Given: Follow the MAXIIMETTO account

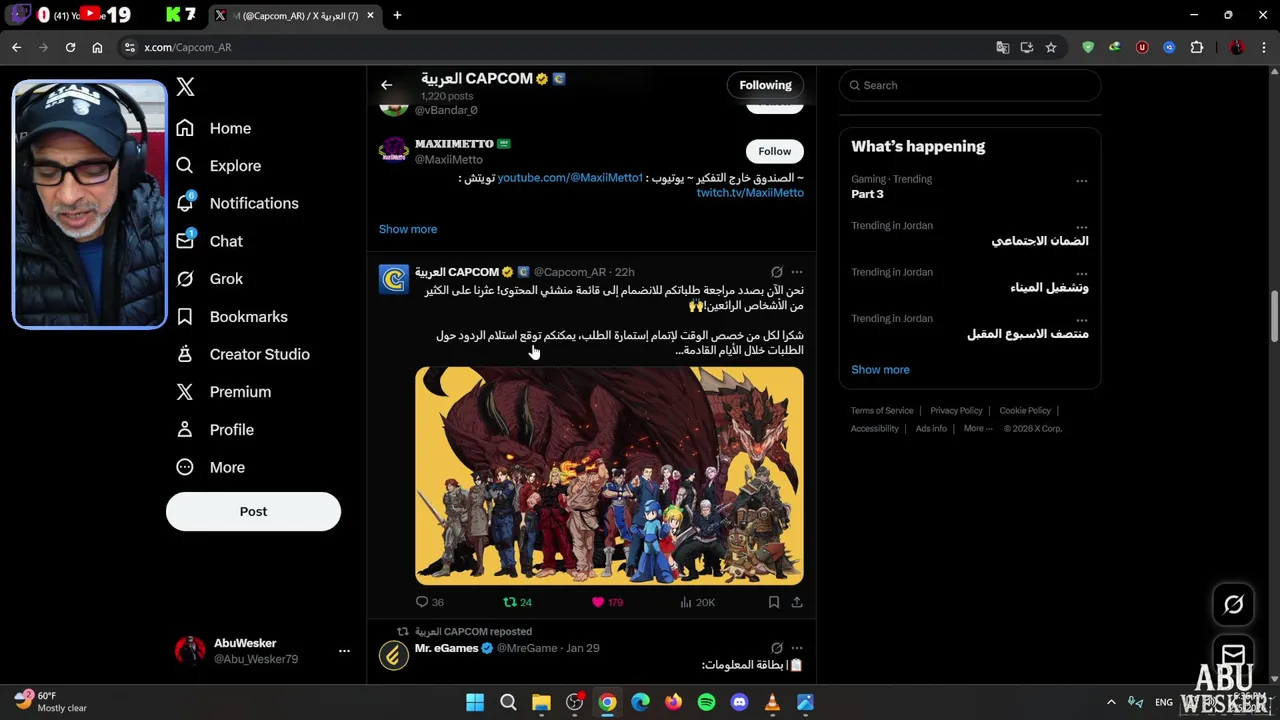Looking at the screenshot, I should (774, 151).
